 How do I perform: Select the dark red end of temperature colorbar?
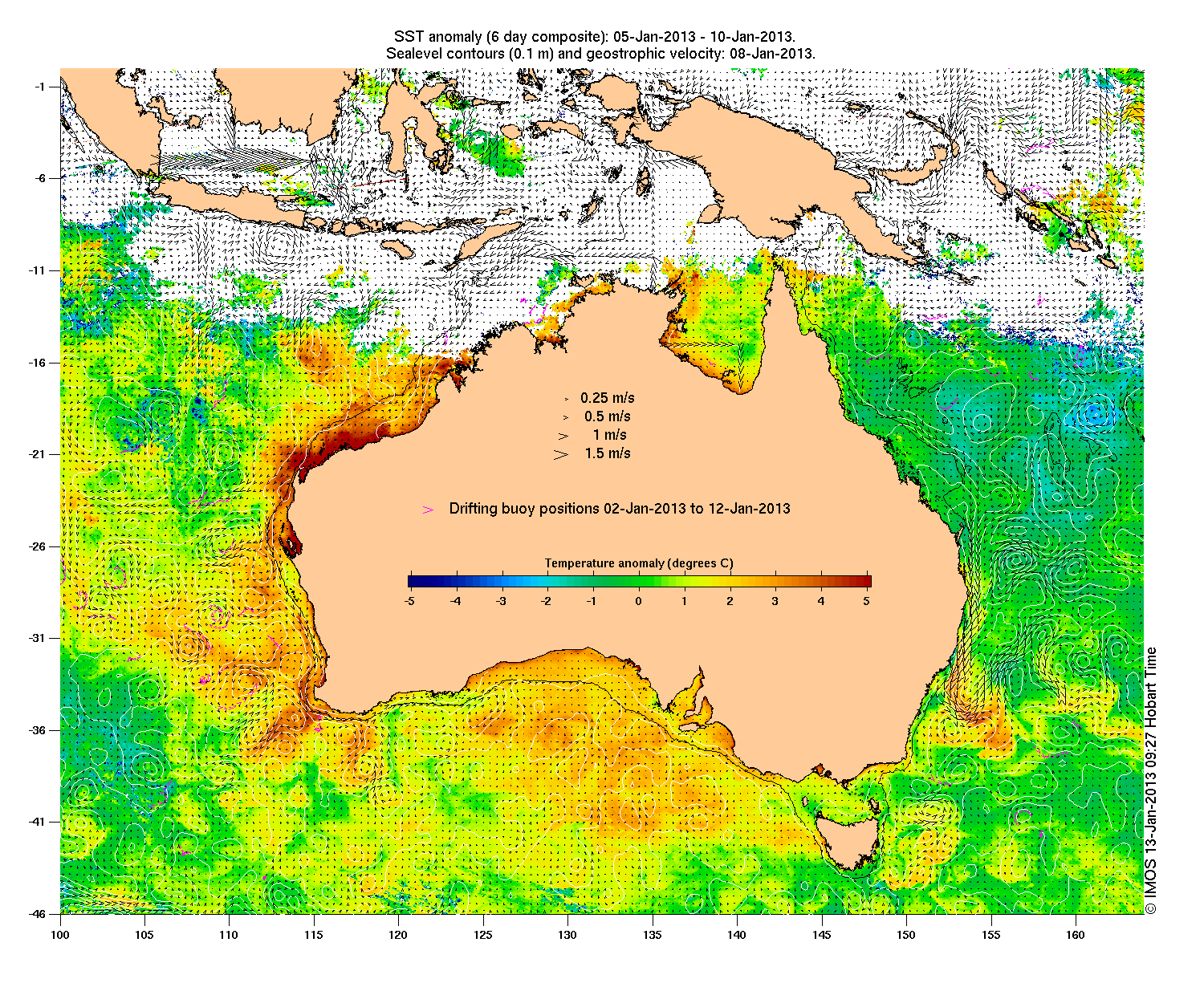pyautogui.click(x=865, y=582)
